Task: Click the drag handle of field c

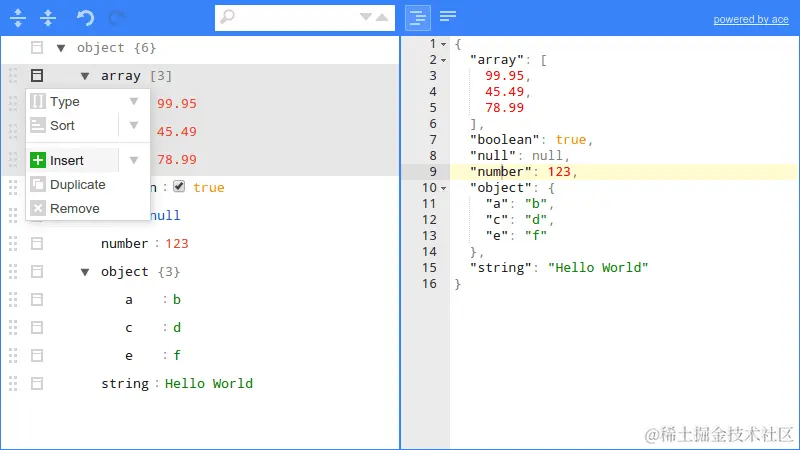Action: click(x=13, y=328)
